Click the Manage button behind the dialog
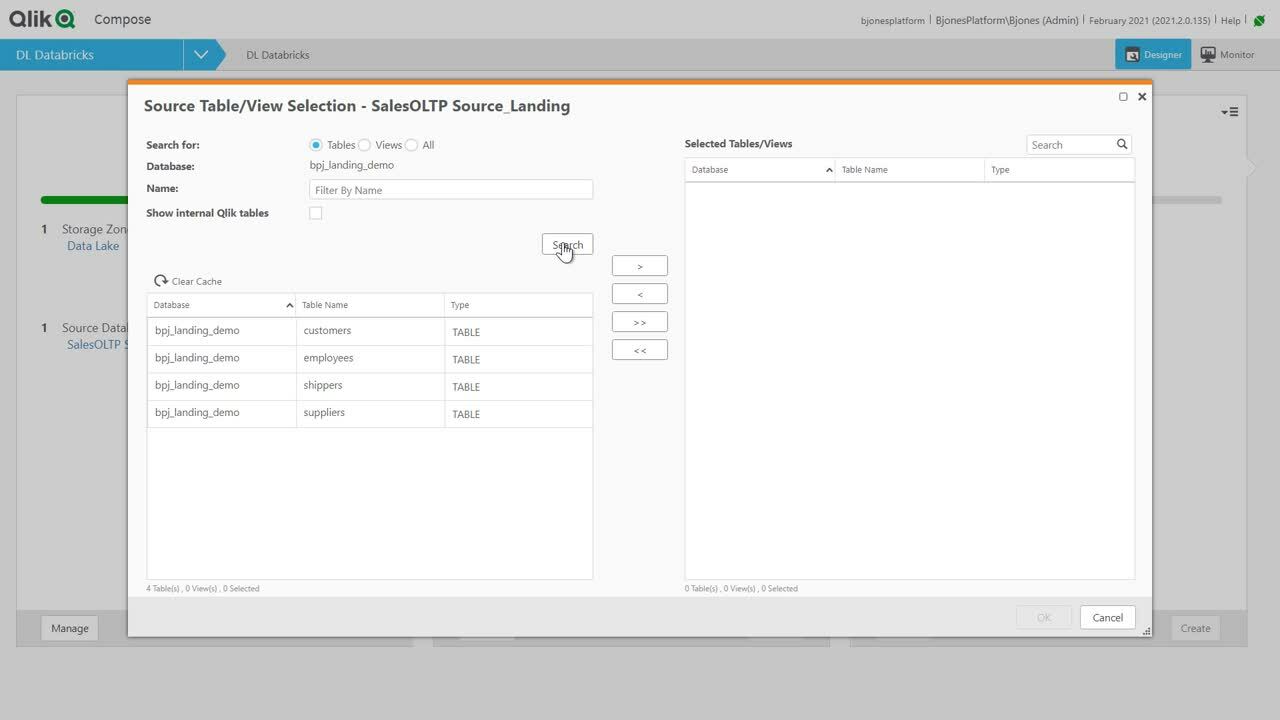This screenshot has width=1280, height=720. coord(70,628)
